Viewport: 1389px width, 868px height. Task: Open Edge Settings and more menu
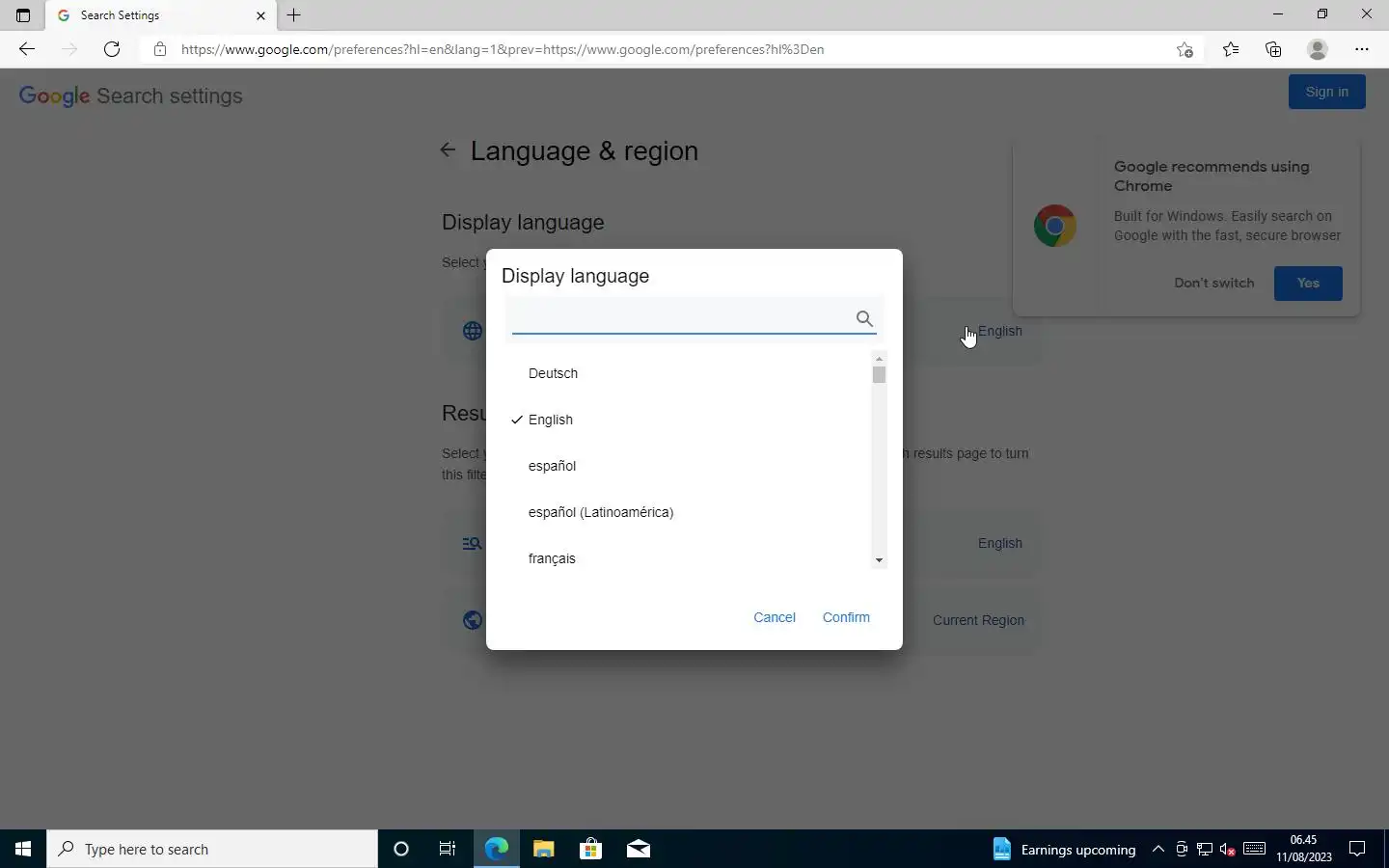click(1362, 49)
